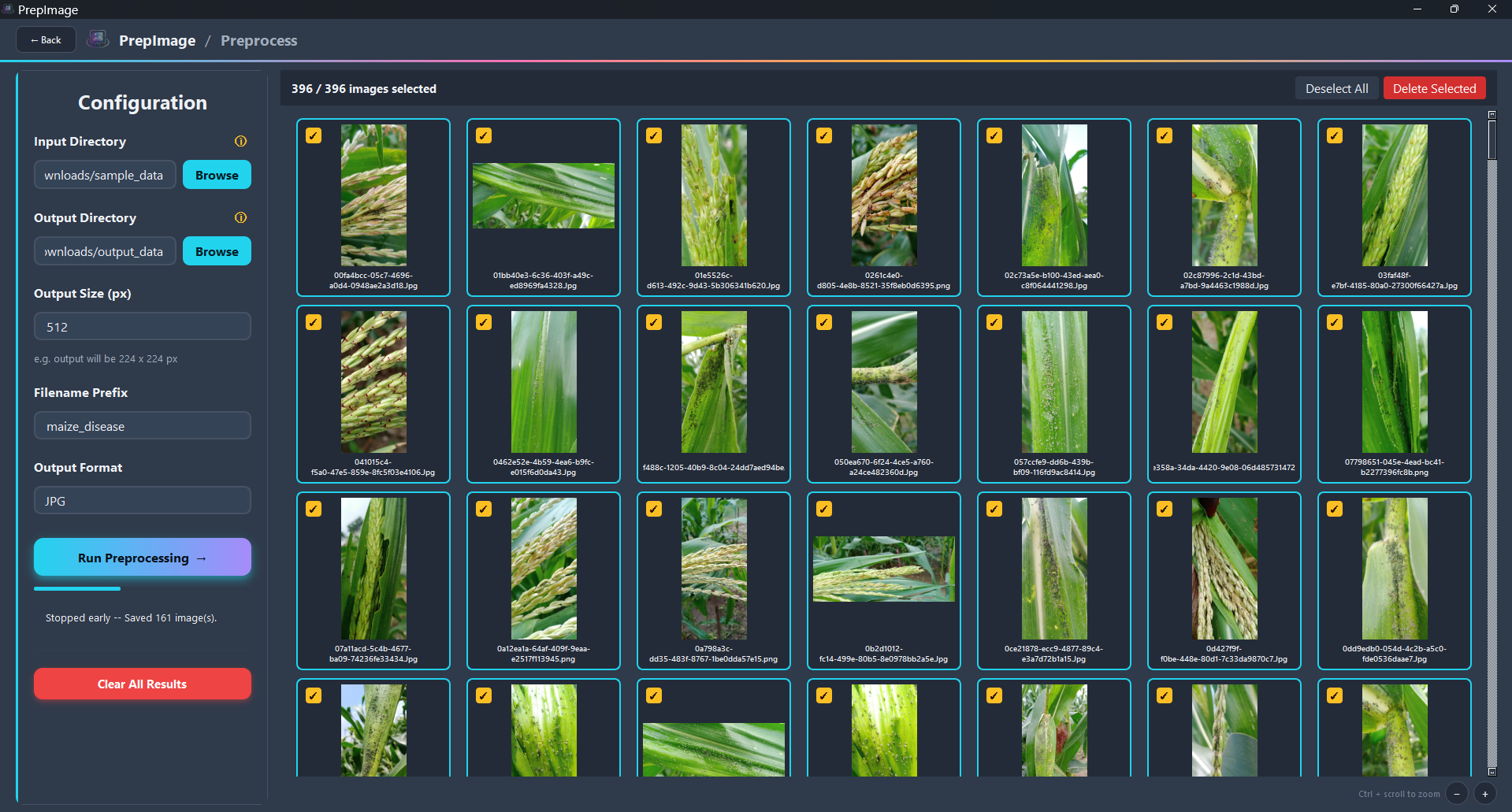Toggle checkbox on image 050ea670-6f24
Viewport: 1512px width, 812px height.
coord(824,322)
